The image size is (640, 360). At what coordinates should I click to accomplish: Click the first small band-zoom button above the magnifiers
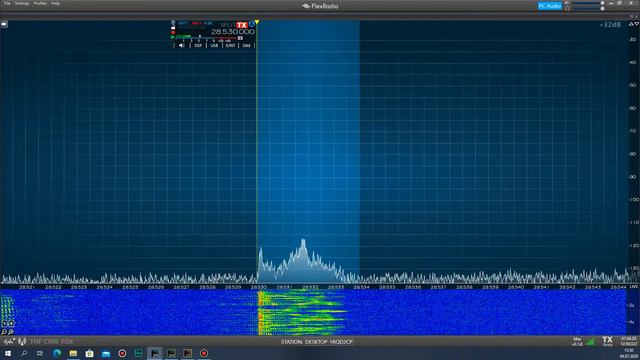pos(4,323)
